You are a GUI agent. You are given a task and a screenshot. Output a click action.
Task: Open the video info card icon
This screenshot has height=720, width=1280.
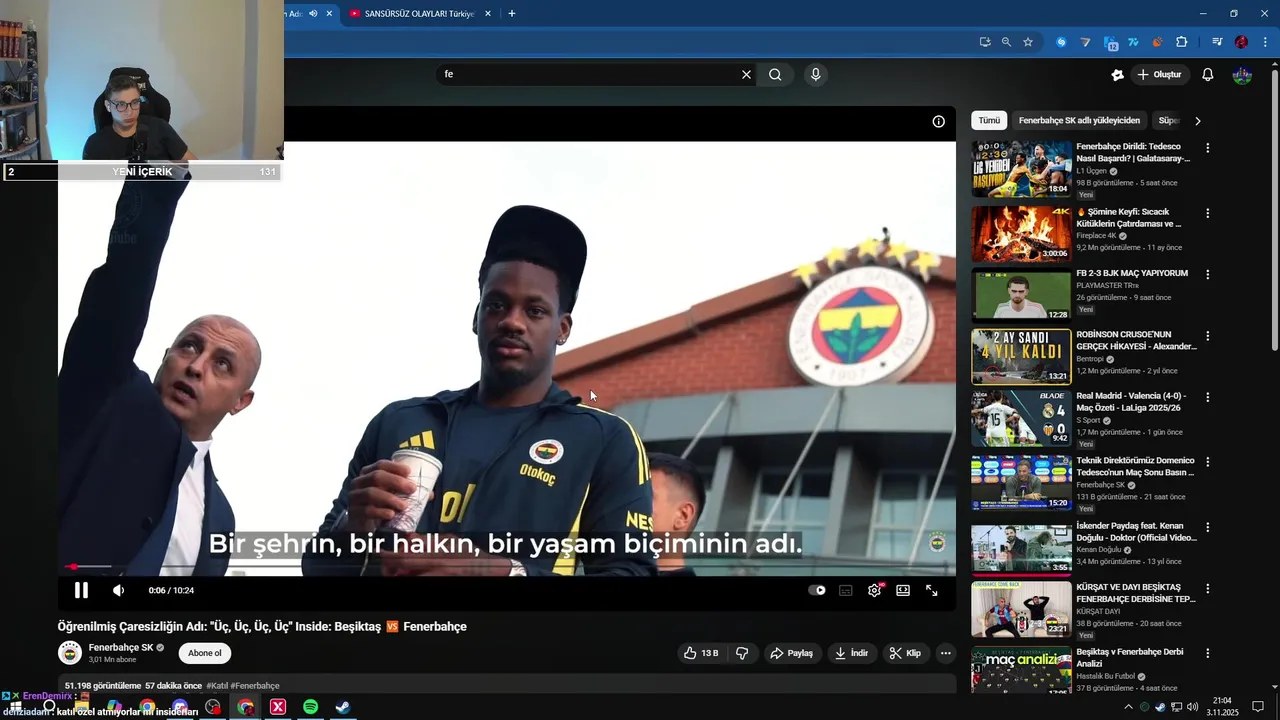(938, 121)
